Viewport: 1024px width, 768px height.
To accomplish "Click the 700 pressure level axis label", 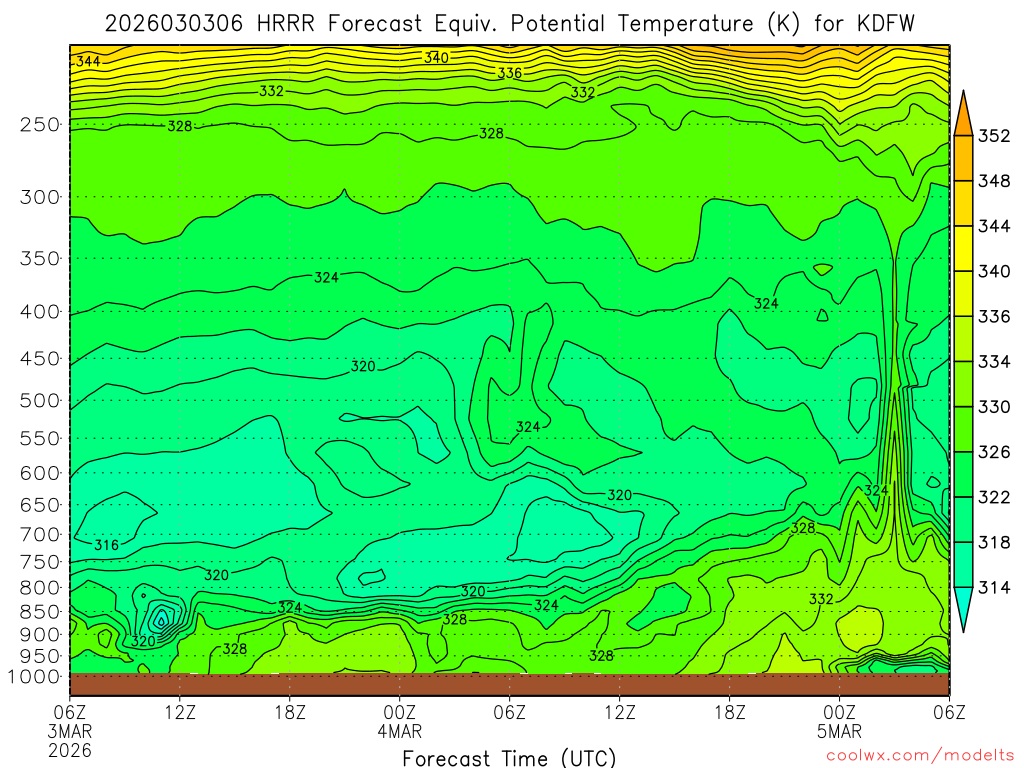I will click(x=40, y=535).
